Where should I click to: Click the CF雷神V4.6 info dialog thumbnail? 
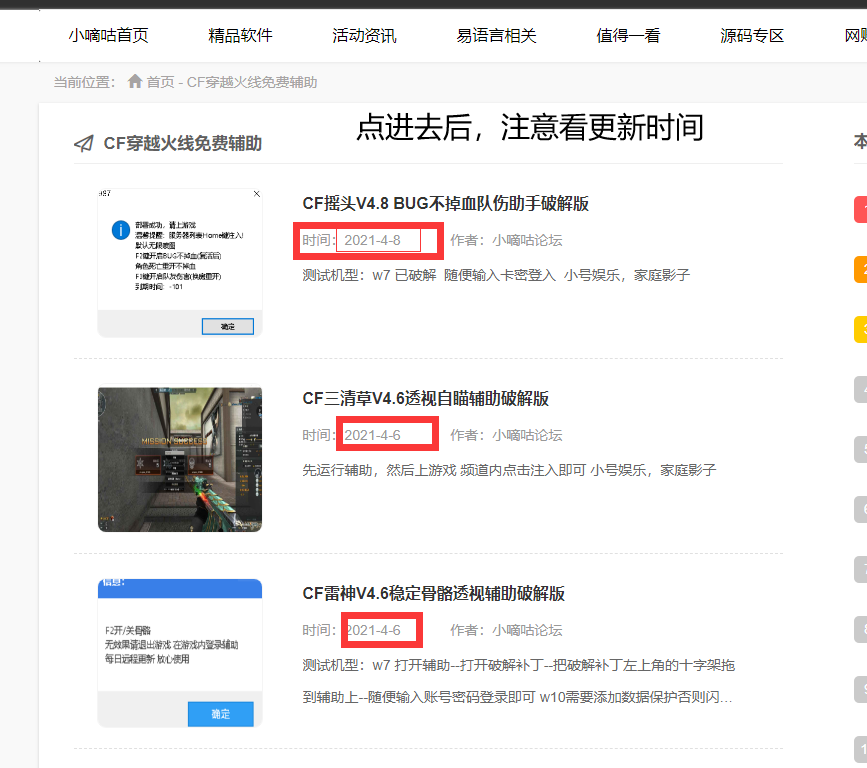[180, 652]
